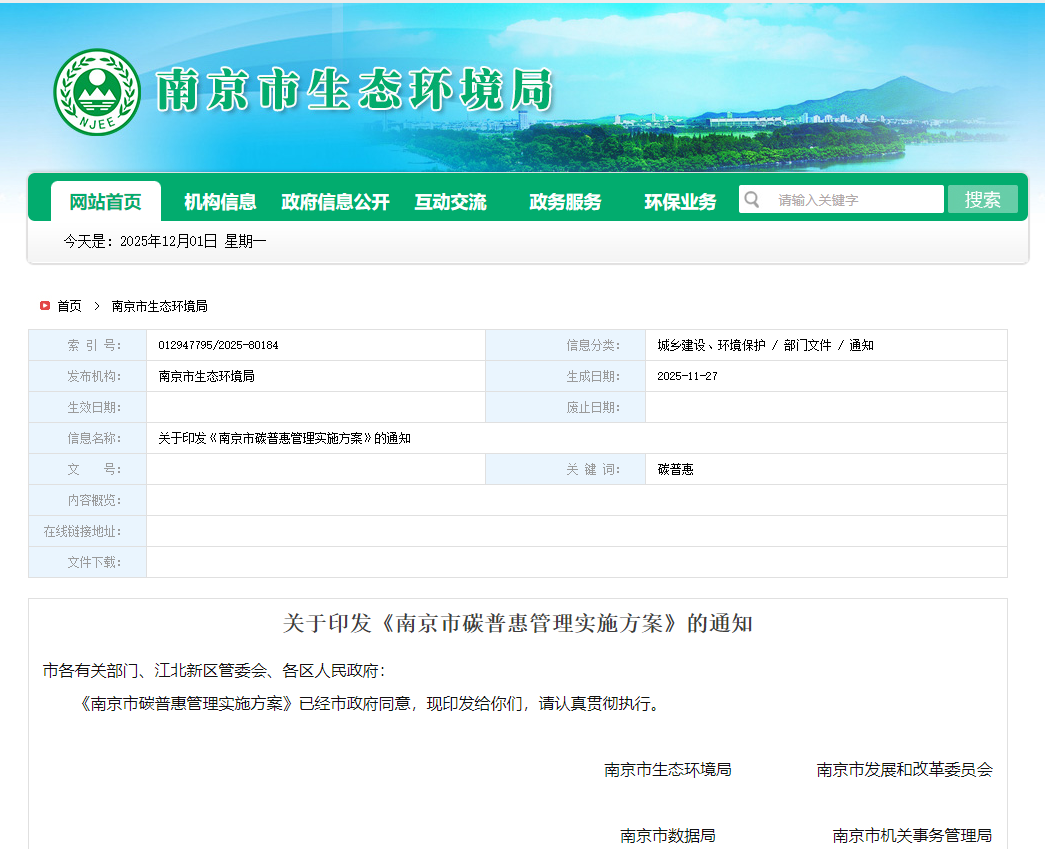Click the magnifier icon in search box

pos(752,200)
